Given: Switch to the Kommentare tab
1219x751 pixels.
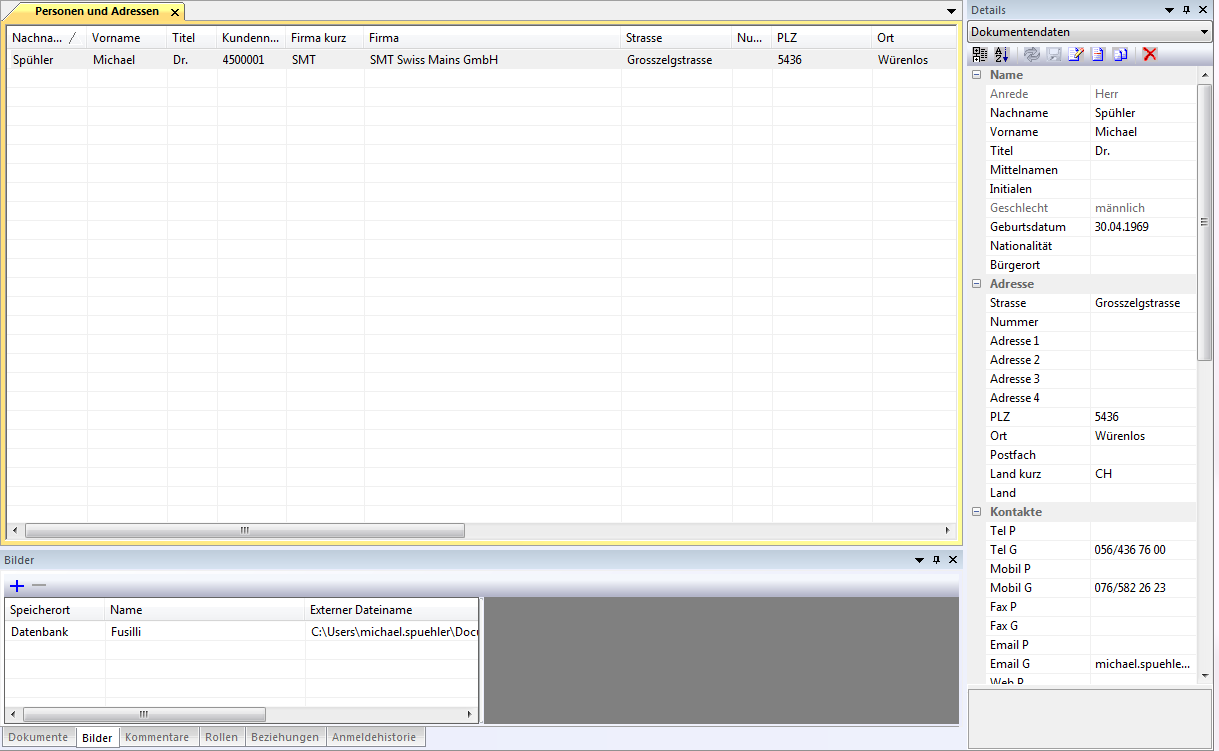Looking at the screenshot, I should click(x=157, y=737).
